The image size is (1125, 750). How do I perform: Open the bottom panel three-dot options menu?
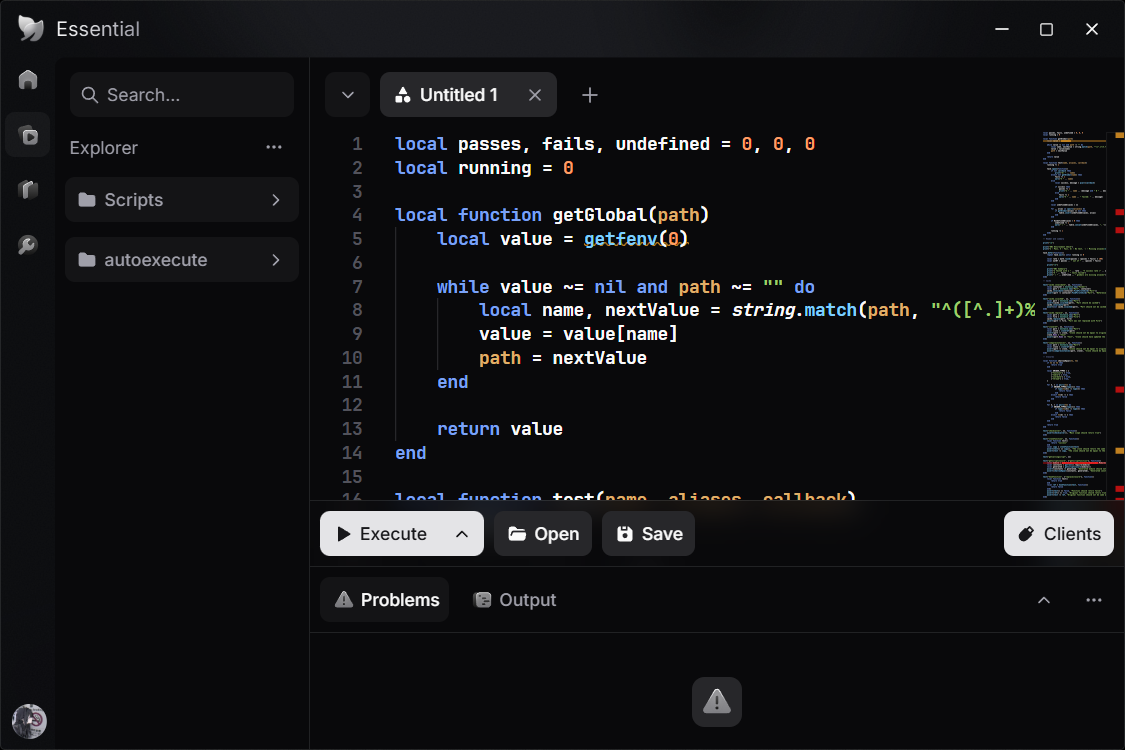pos(1093,600)
